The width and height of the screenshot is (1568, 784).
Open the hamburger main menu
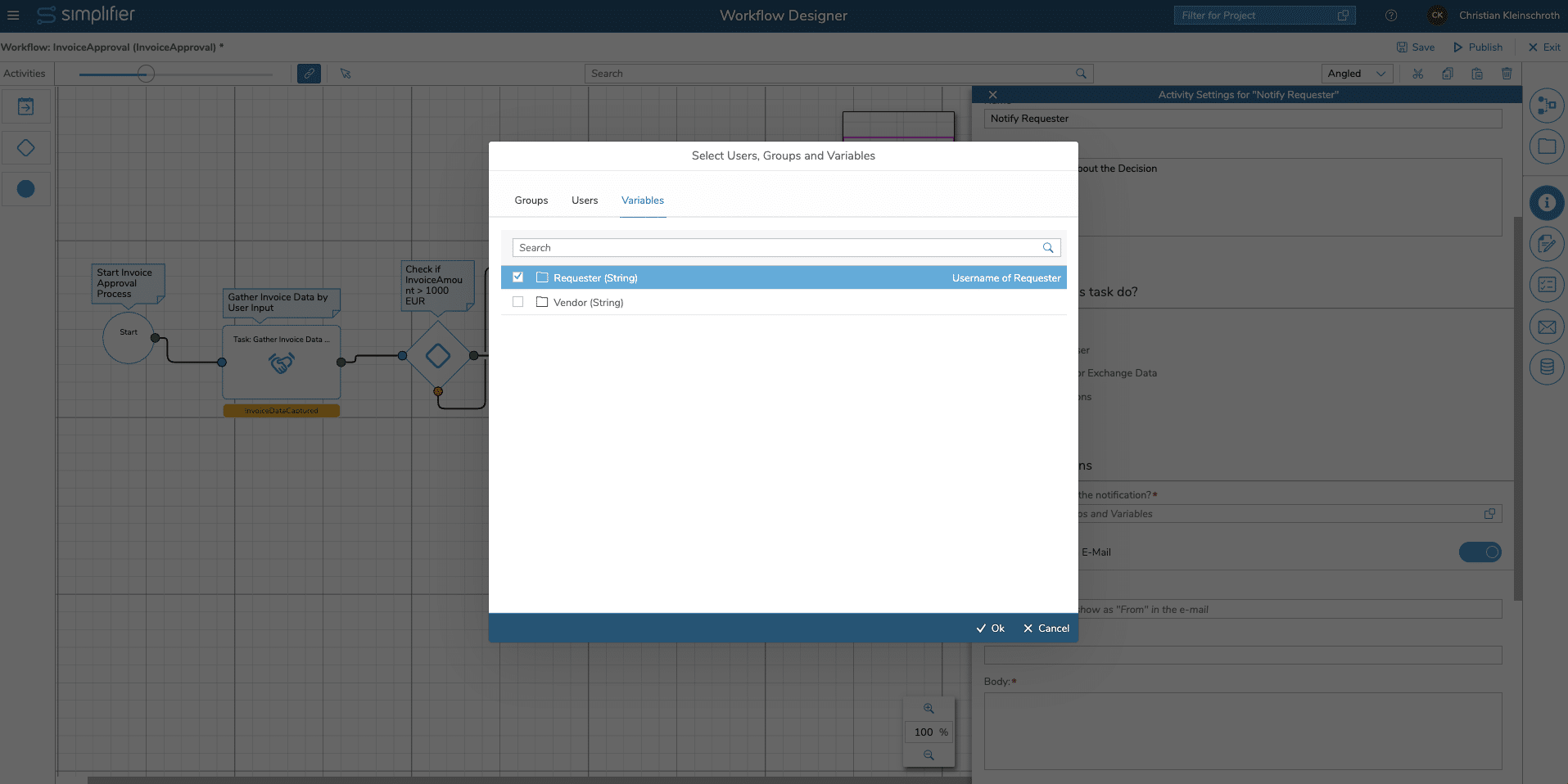pyautogui.click(x=13, y=15)
